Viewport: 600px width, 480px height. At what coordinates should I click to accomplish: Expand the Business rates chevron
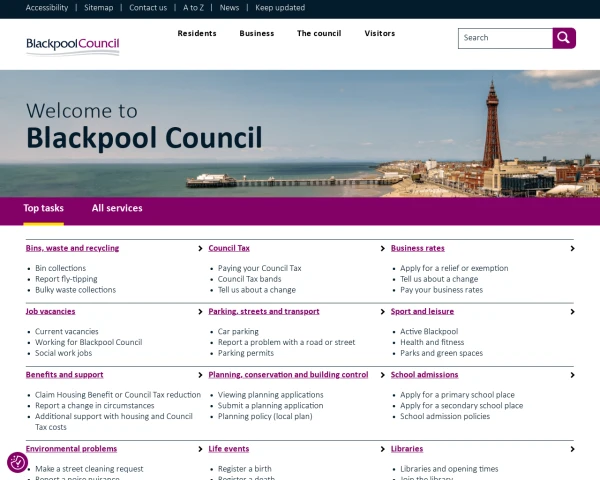pos(572,248)
